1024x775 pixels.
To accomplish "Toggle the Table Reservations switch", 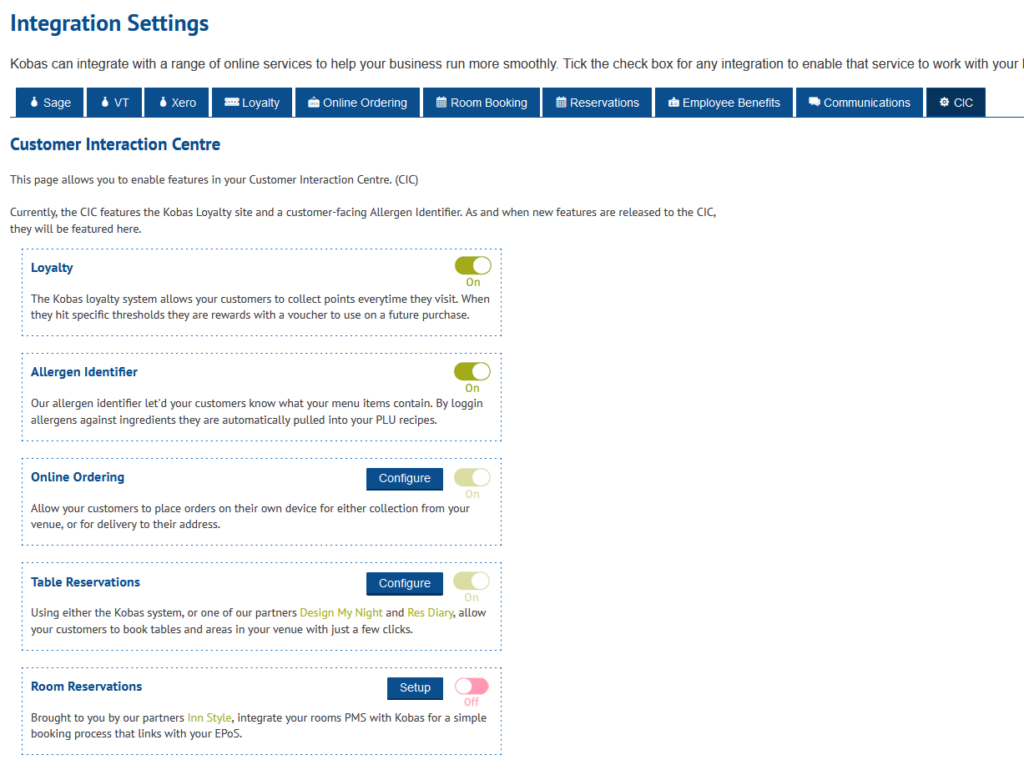I will (x=472, y=581).
